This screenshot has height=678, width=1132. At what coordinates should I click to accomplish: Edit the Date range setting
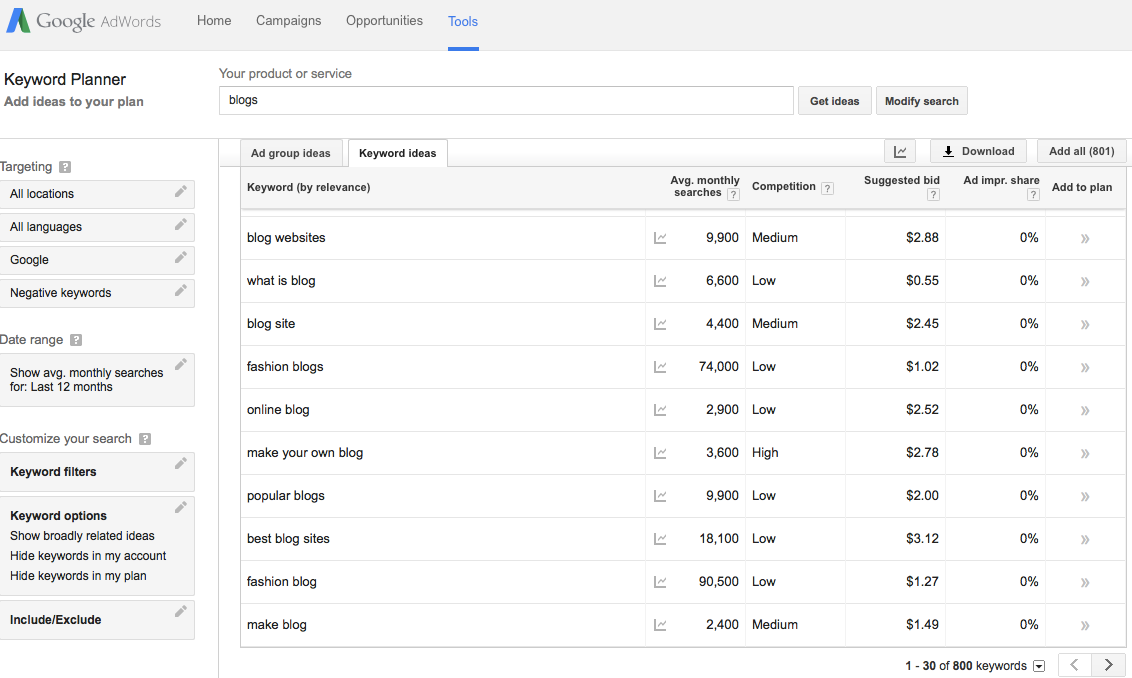coord(180,365)
